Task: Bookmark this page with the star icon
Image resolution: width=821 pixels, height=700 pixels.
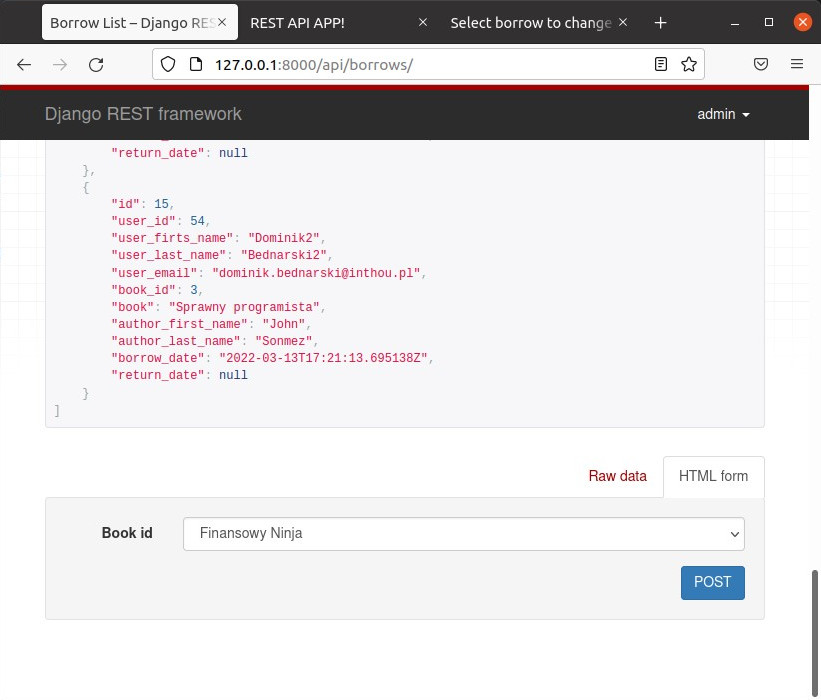Action: pyautogui.click(x=689, y=64)
